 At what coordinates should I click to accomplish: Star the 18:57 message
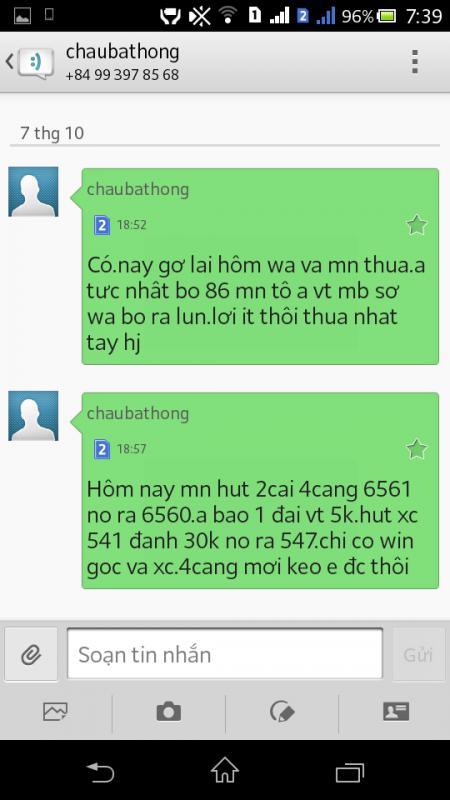tap(416, 449)
